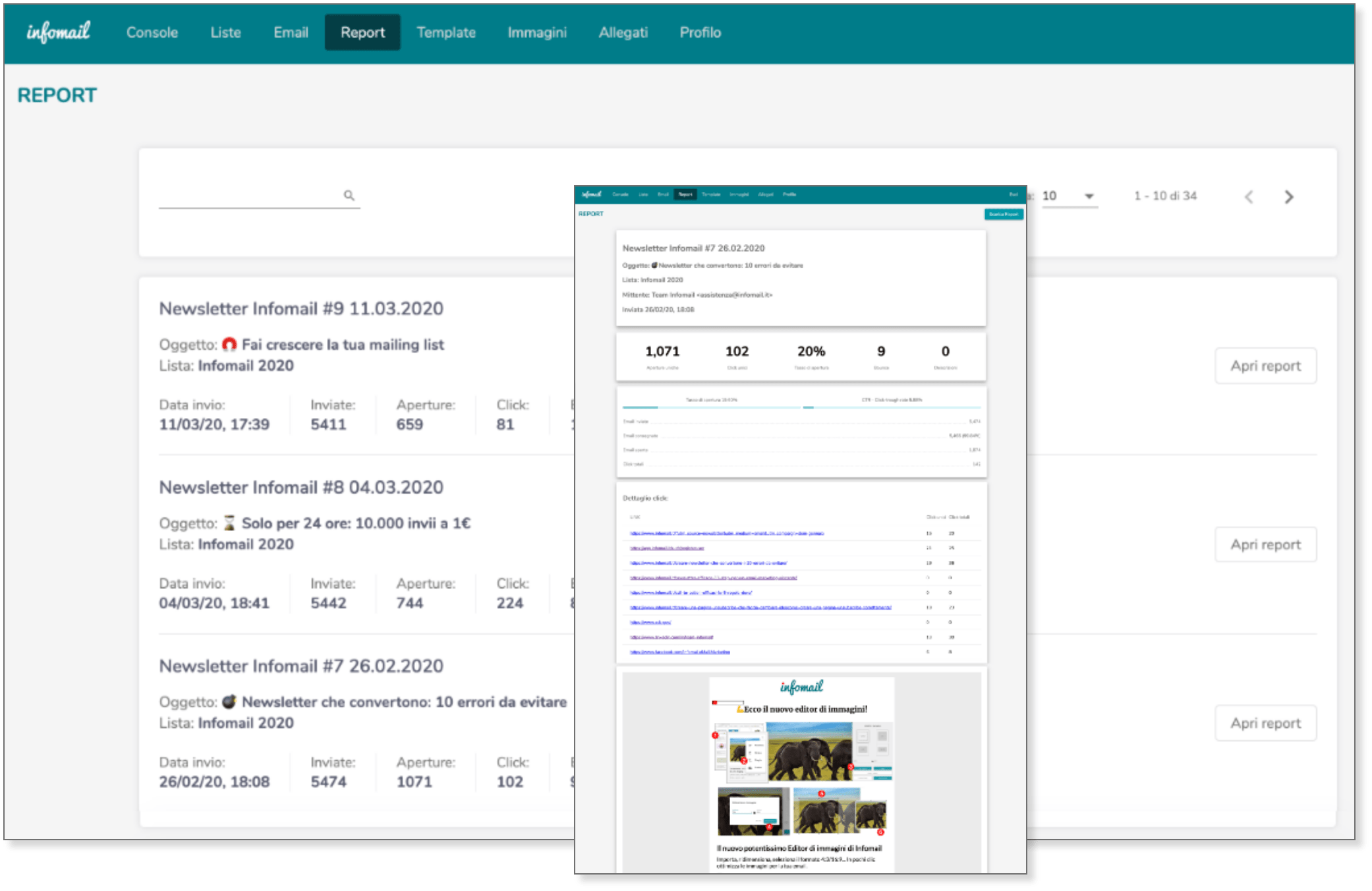Go to next page with right chevron
The width and height of the screenshot is (1372, 891).
click(x=1289, y=196)
